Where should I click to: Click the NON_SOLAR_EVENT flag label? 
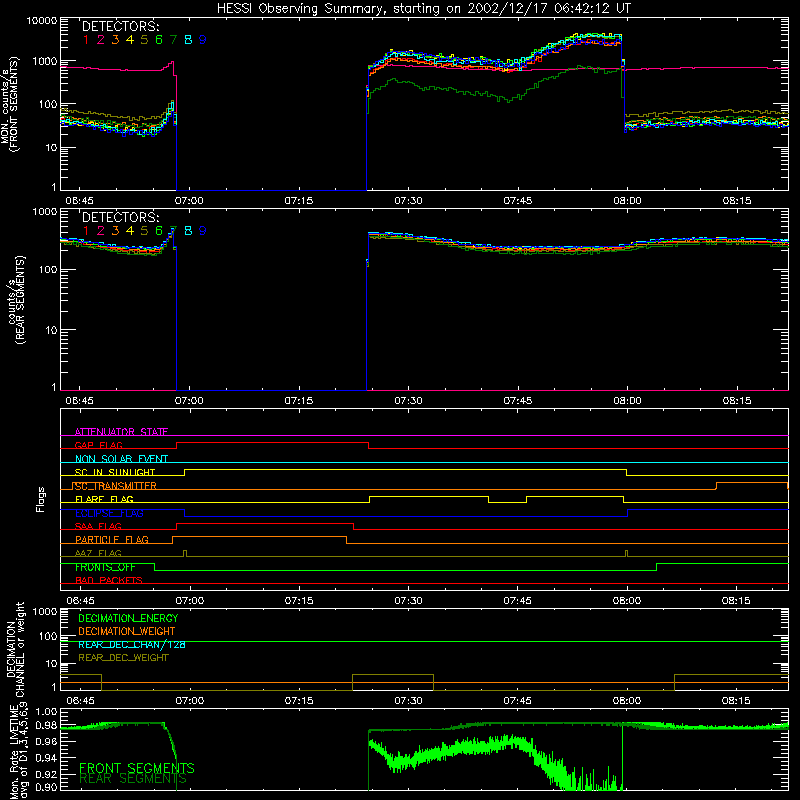click(x=121, y=459)
